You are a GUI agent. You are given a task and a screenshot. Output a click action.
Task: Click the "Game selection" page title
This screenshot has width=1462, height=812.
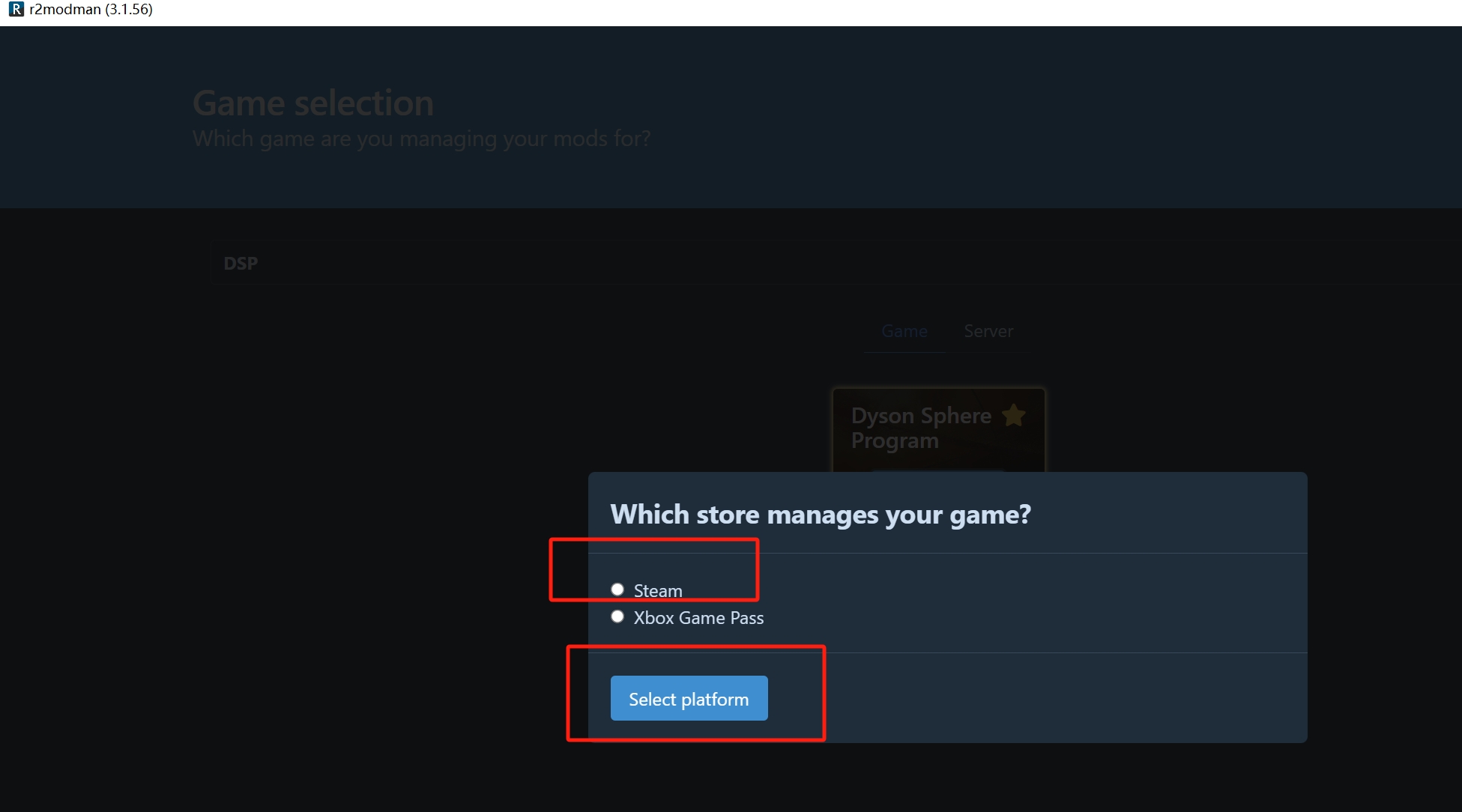313,103
